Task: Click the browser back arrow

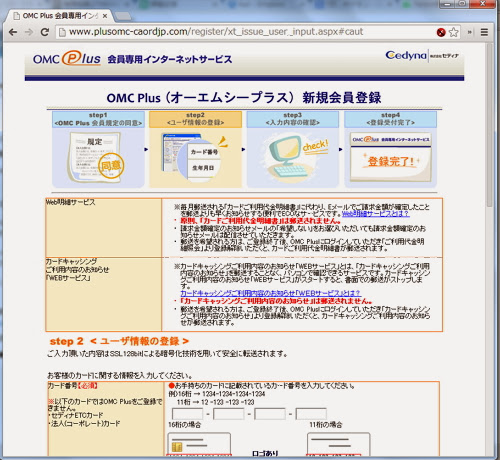Action: [13, 32]
